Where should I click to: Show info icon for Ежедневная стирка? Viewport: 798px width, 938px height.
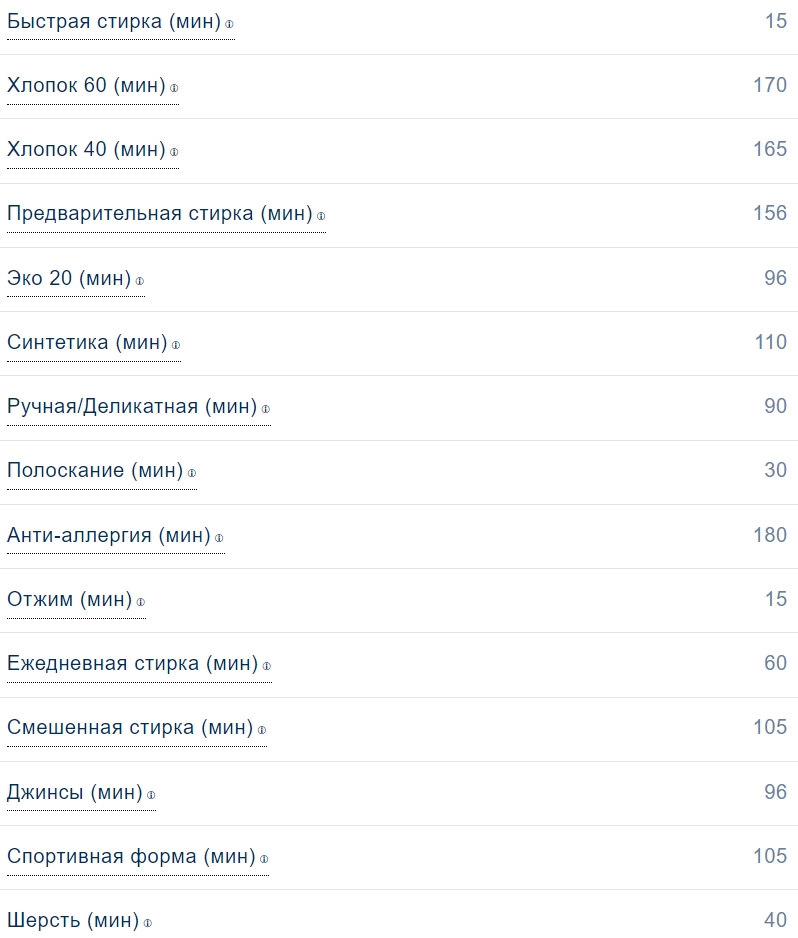click(267, 666)
